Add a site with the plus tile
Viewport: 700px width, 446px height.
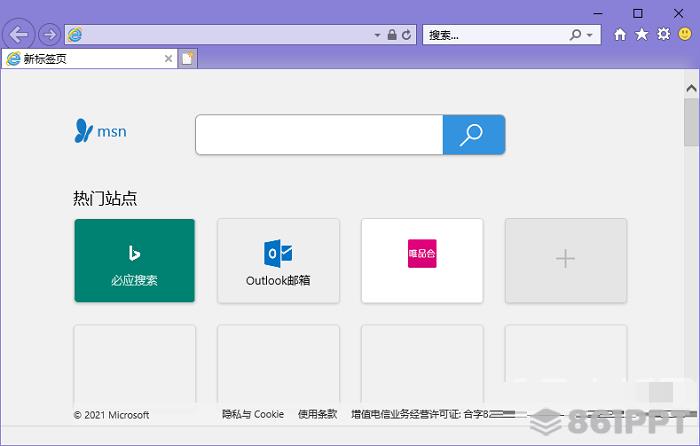point(566,261)
